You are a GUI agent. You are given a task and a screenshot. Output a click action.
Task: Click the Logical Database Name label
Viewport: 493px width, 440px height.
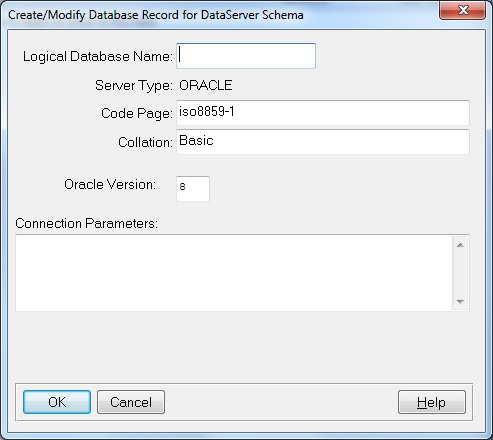click(98, 56)
